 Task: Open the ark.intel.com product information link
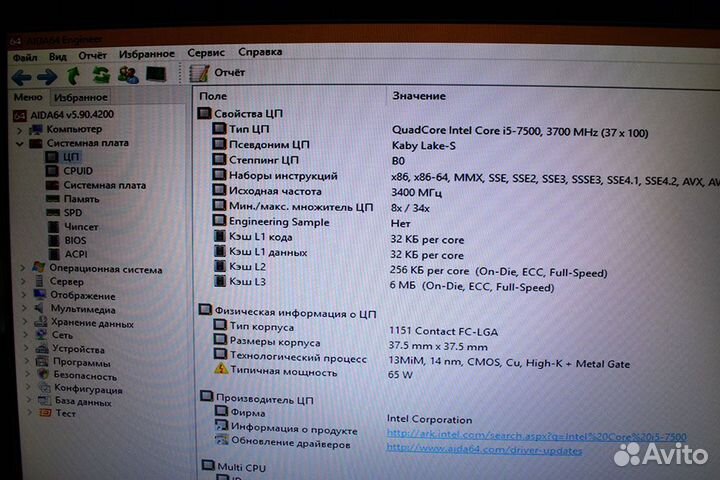[536, 435]
